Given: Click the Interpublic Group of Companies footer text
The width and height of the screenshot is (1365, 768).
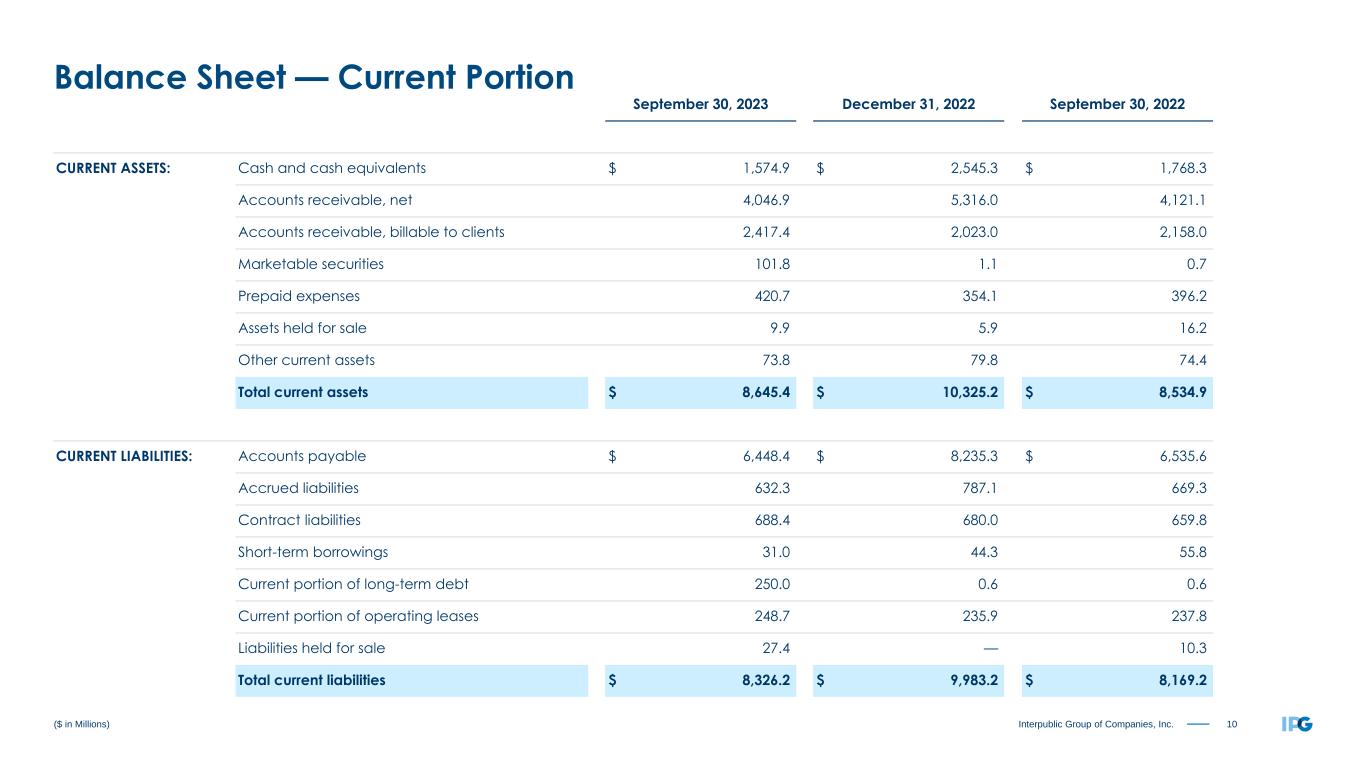Looking at the screenshot, I should 1097,724.
